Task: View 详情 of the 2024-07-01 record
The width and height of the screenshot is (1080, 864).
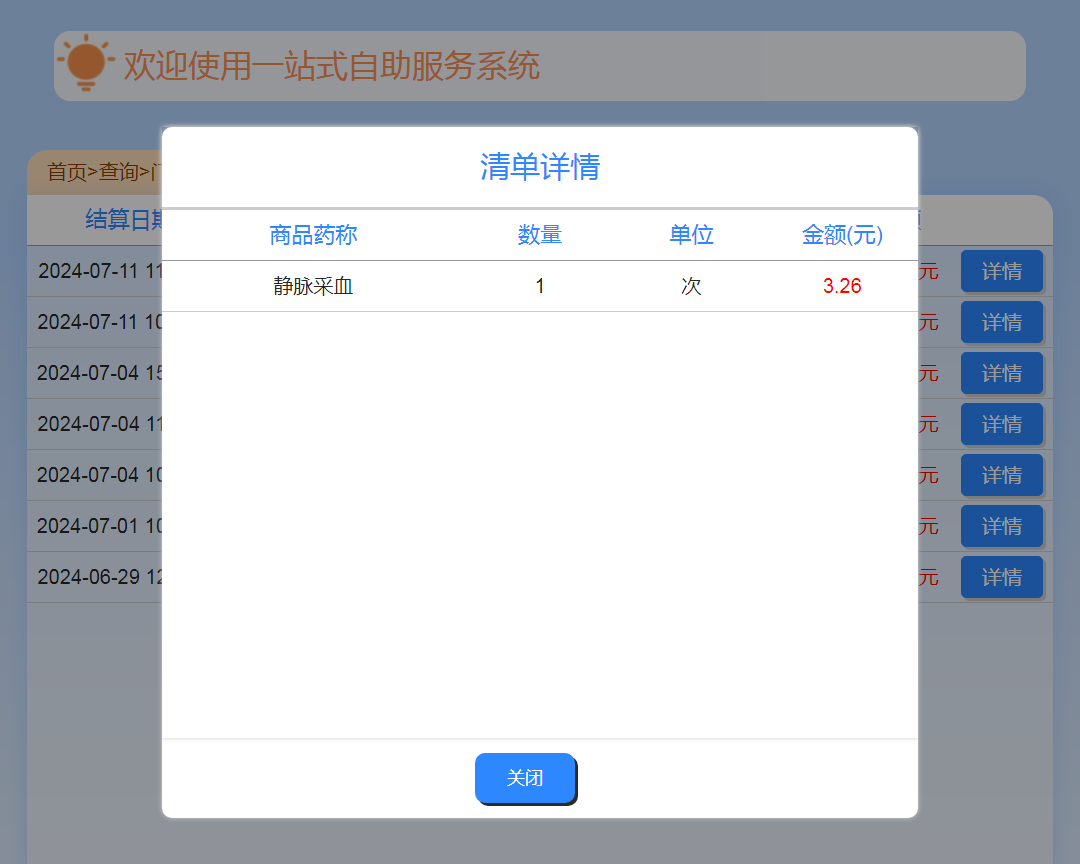Action: click(x=1001, y=526)
